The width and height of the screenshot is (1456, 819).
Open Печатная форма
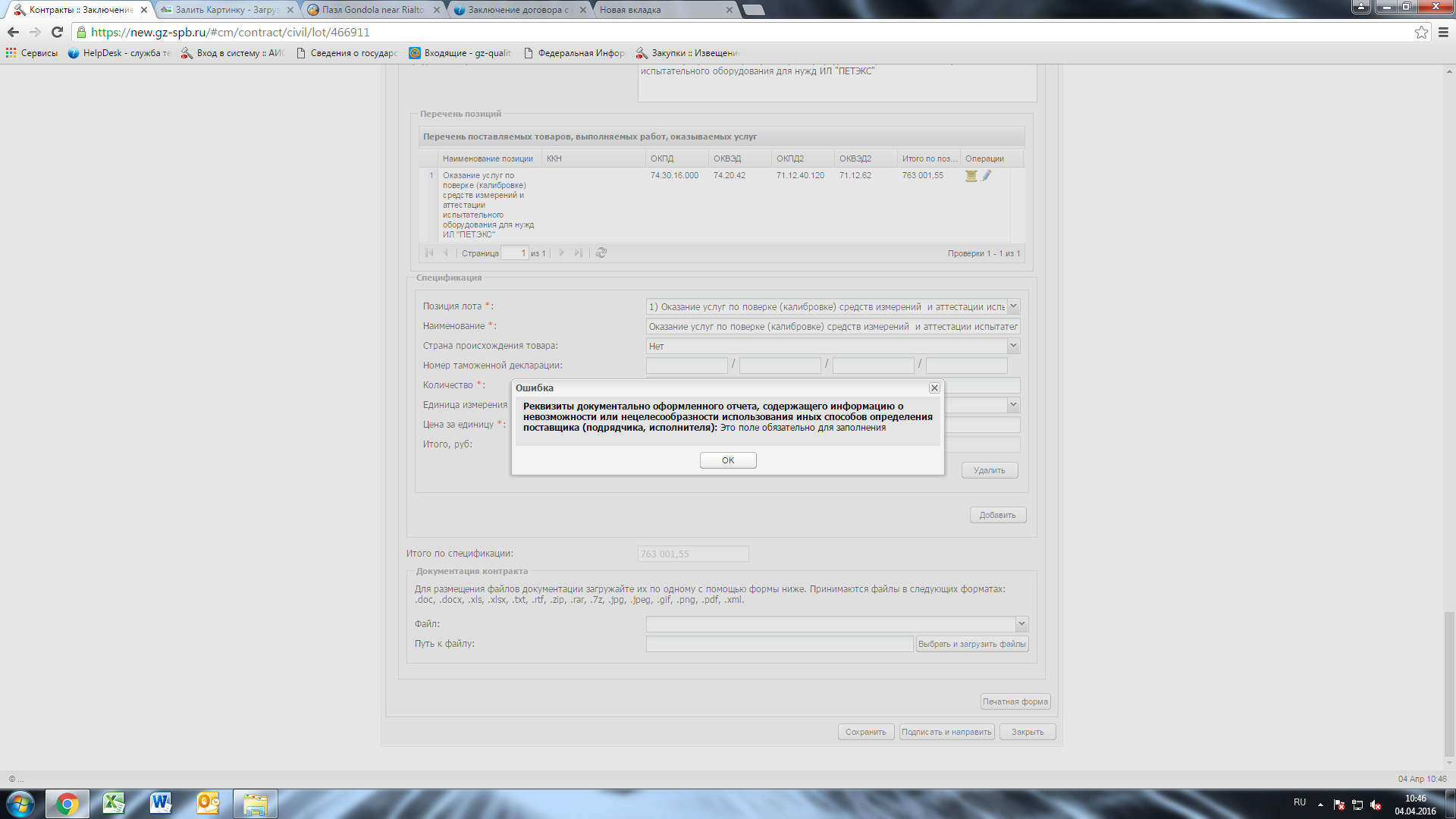point(1015,701)
